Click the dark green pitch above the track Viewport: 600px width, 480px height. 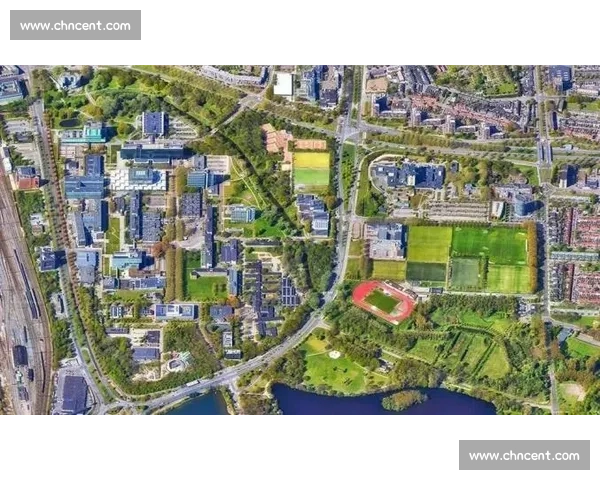pos(426,271)
